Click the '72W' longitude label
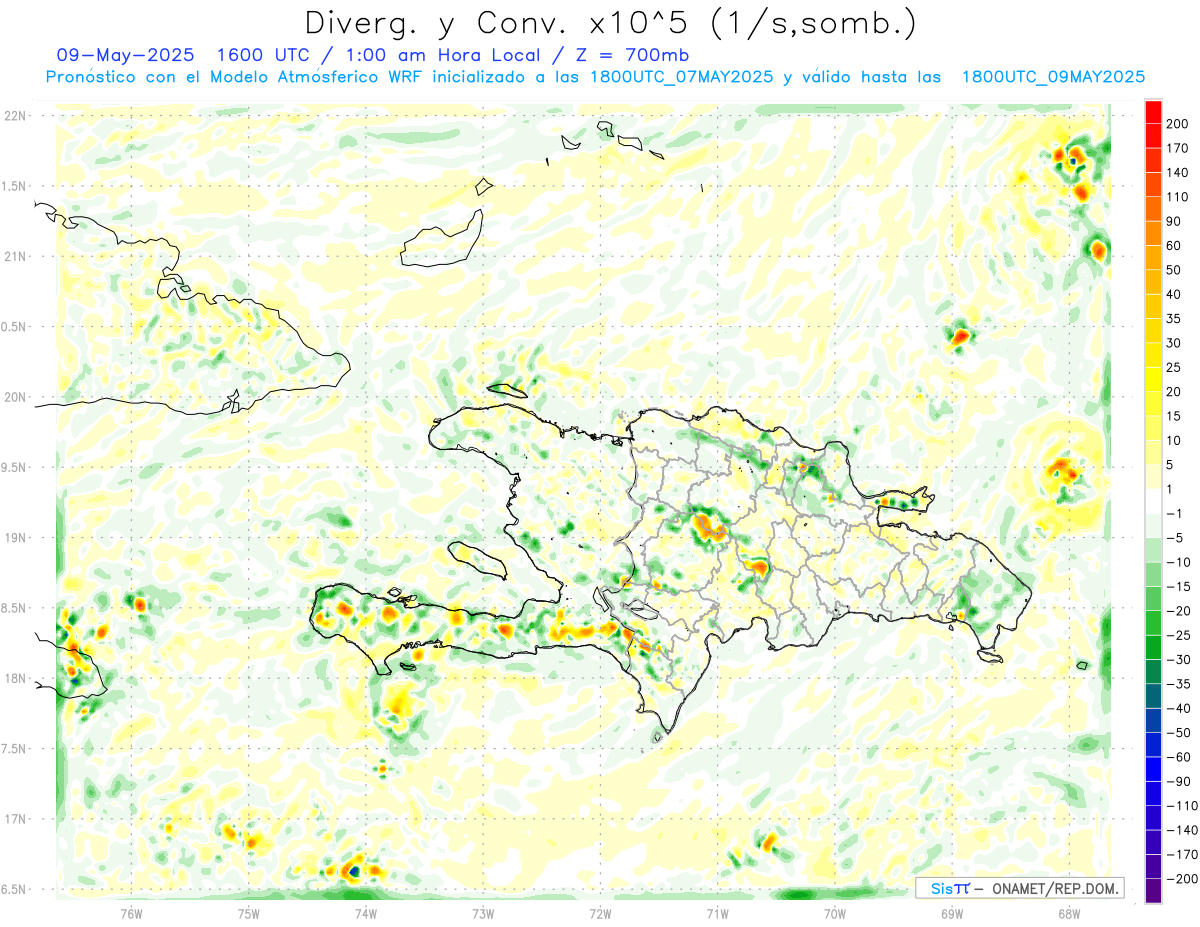The image size is (1200, 927). tap(600, 913)
